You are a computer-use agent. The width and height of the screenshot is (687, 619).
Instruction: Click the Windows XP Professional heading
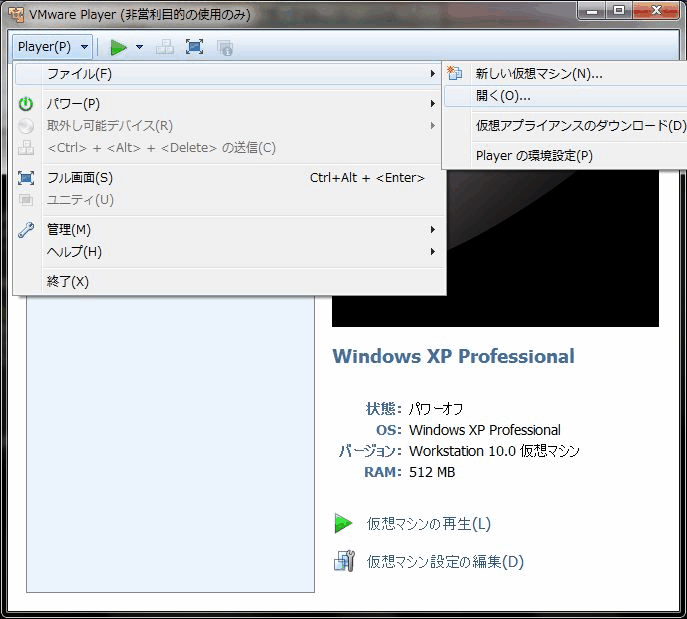coord(453,356)
